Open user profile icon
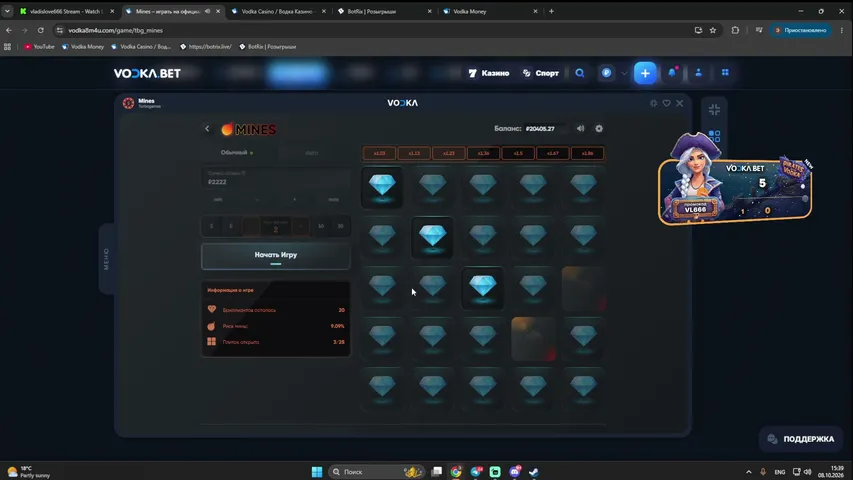 click(x=699, y=73)
